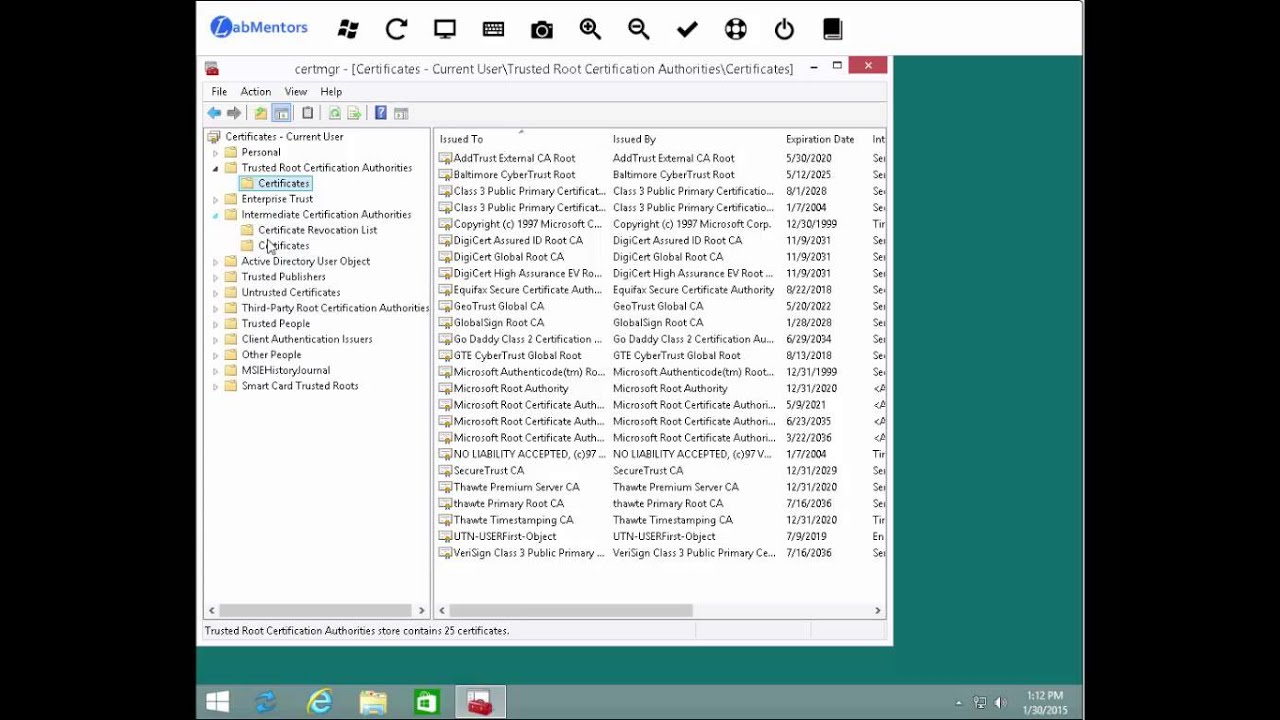Viewport: 1280px width, 720px height.
Task: Expand the Personal tree node
Action: point(215,153)
